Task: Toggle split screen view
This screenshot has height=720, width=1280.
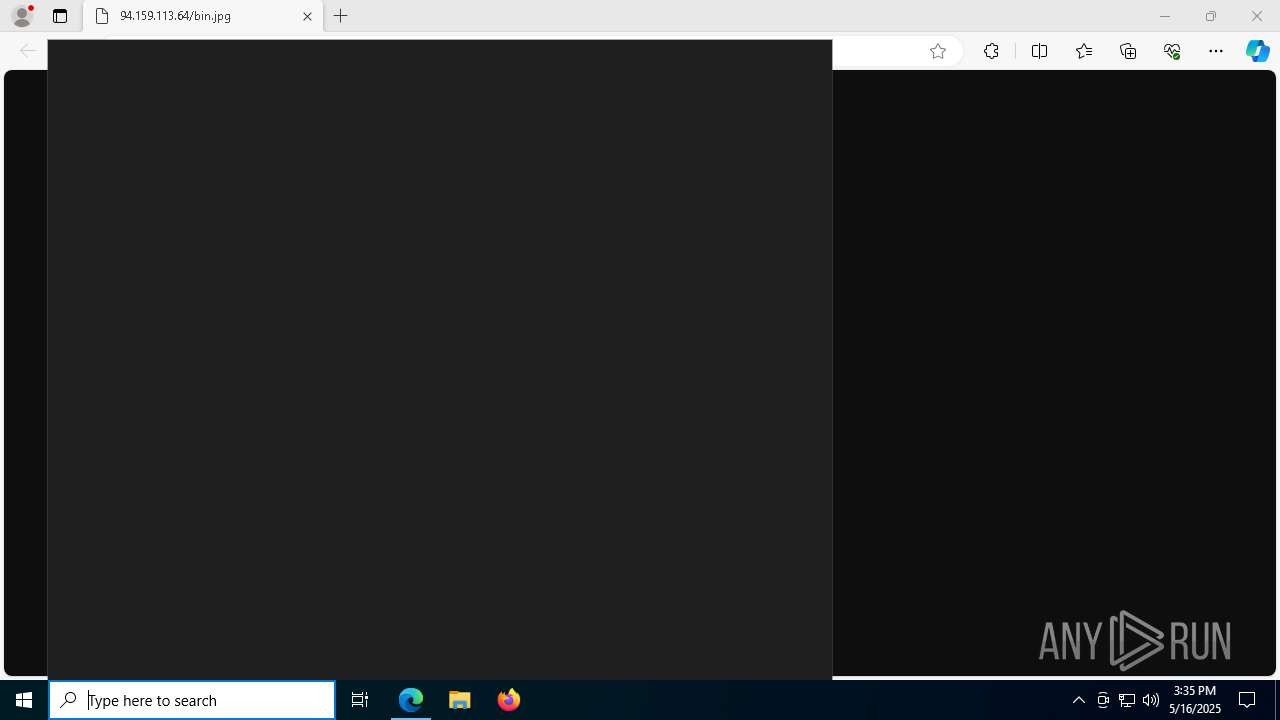Action: coord(1039,51)
